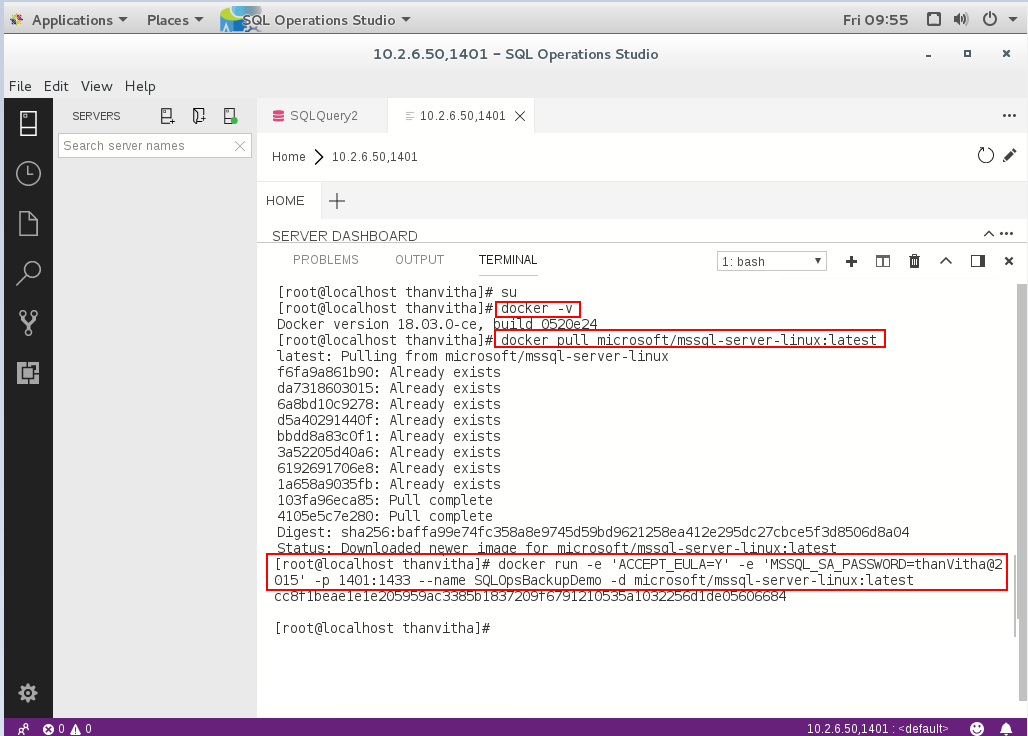Click the 10.2.6.50,1401 breadcrumb
This screenshot has width=1028, height=736.
374,157
